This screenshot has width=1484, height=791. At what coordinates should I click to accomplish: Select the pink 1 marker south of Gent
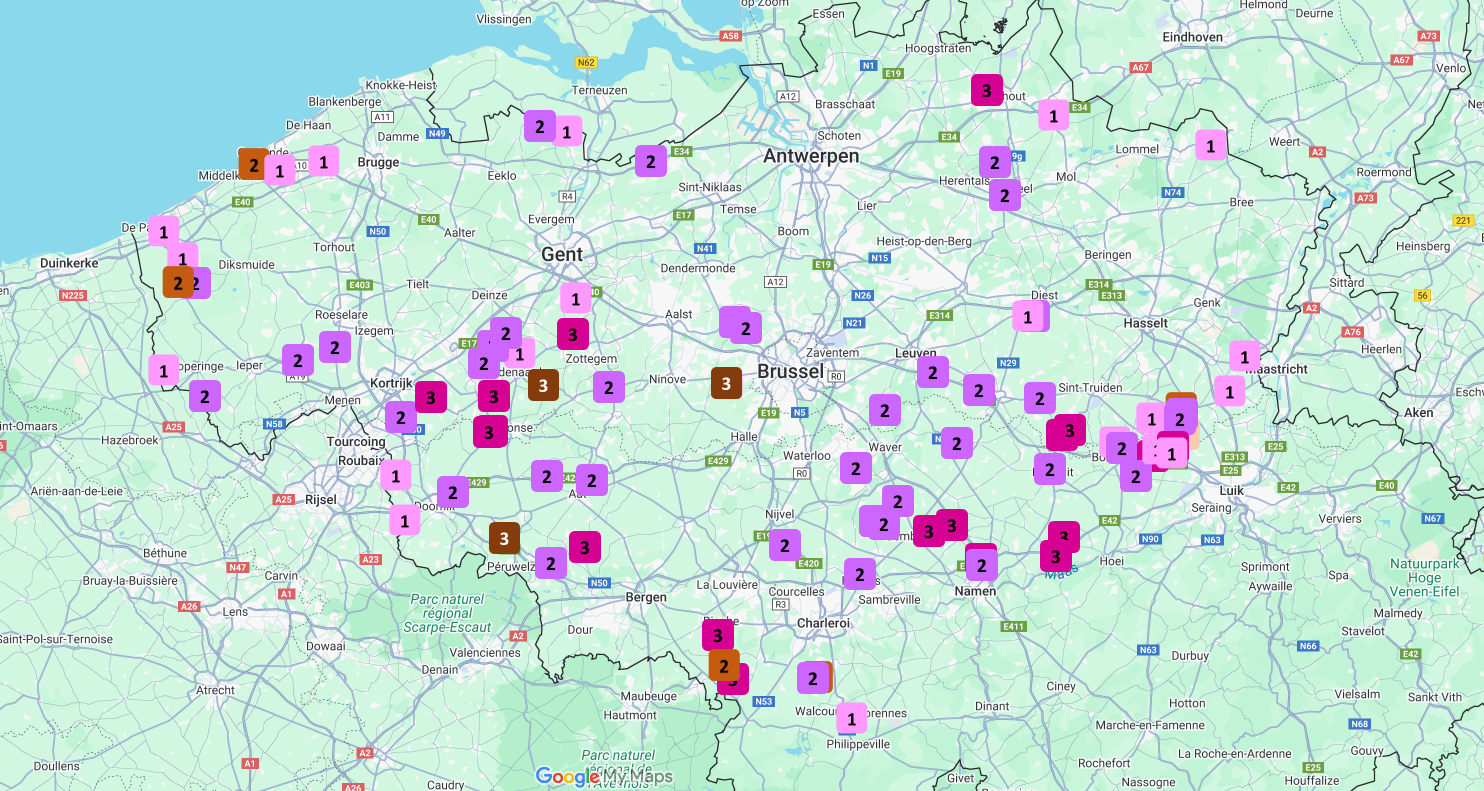click(576, 298)
